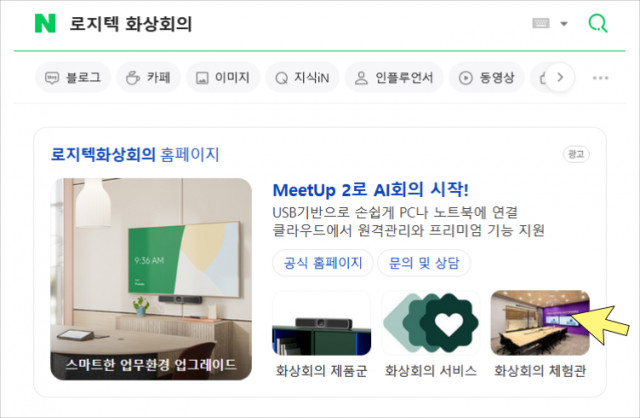Click the 광고 ad badge
This screenshot has width=640, height=418.
coord(576,154)
